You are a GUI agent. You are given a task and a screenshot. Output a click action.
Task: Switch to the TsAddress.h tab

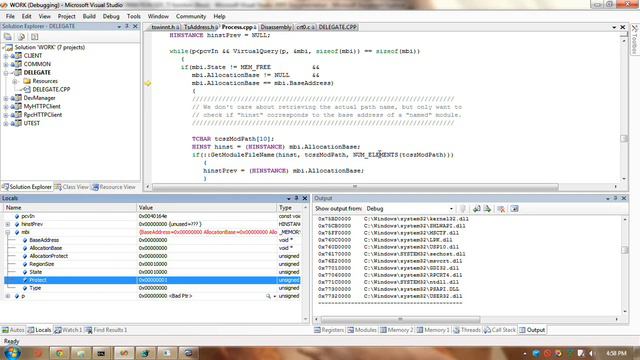pos(199,27)
